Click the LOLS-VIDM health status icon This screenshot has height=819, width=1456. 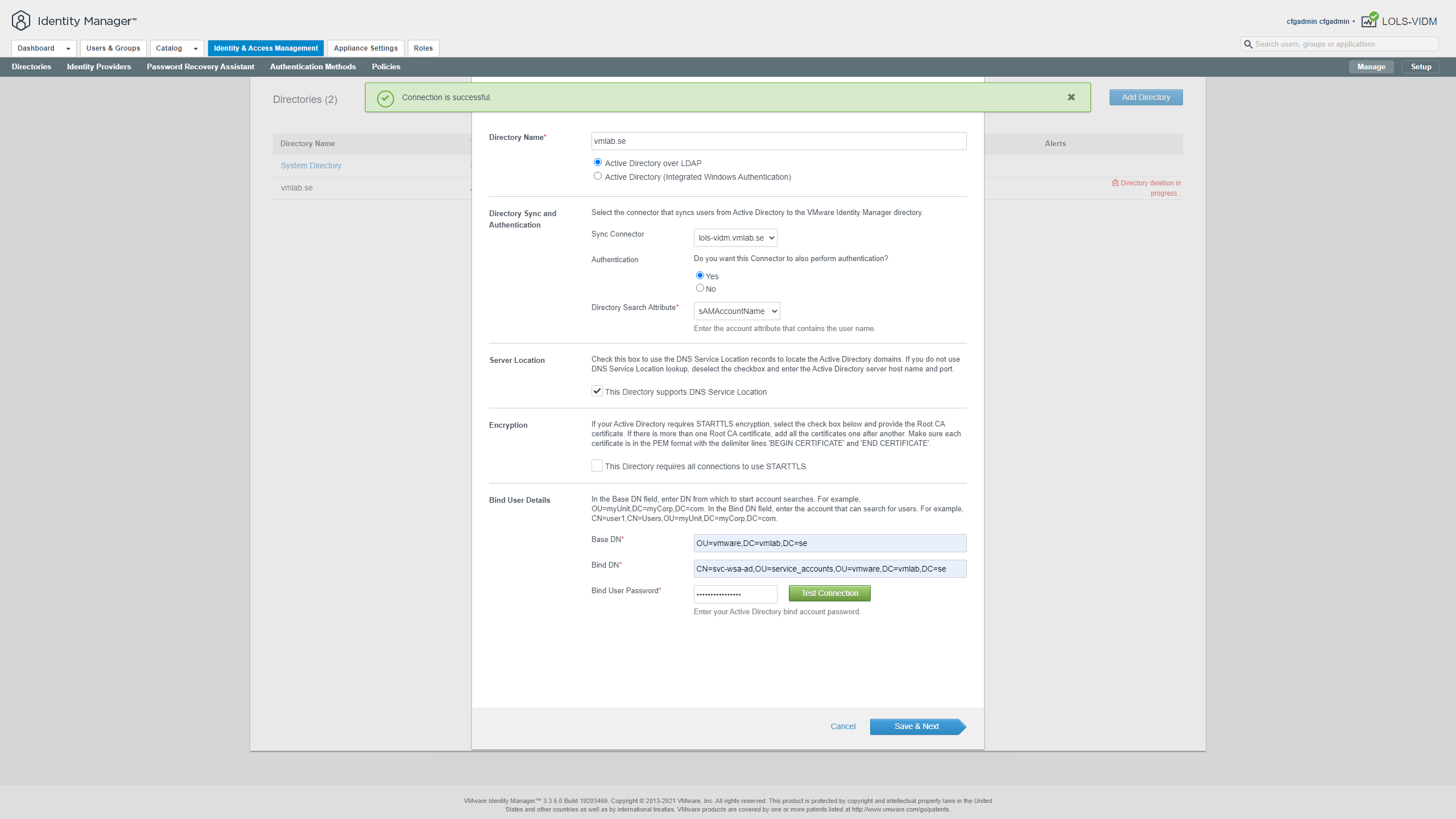(1370, 20)
